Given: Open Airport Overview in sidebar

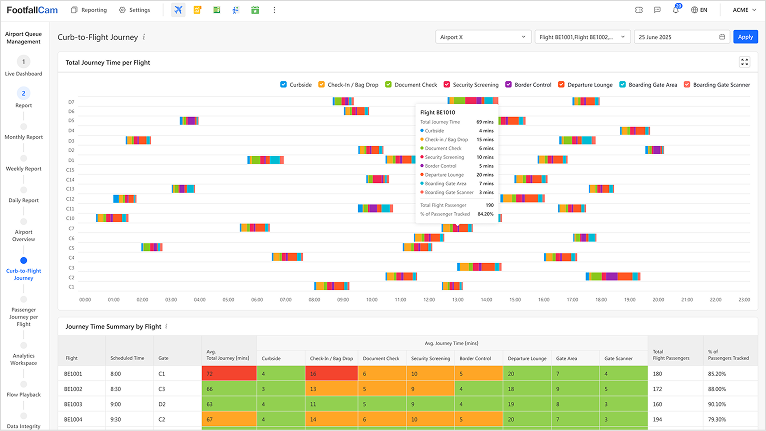Looking at the screenshot, I should [x=23, y=236].
